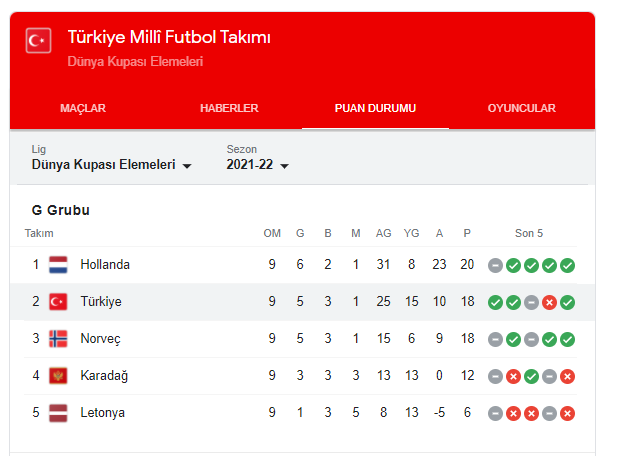Viewport: 620px width, 456px height.
Task: Click the Turkish flag logo in header
Action: coord(38,40)
